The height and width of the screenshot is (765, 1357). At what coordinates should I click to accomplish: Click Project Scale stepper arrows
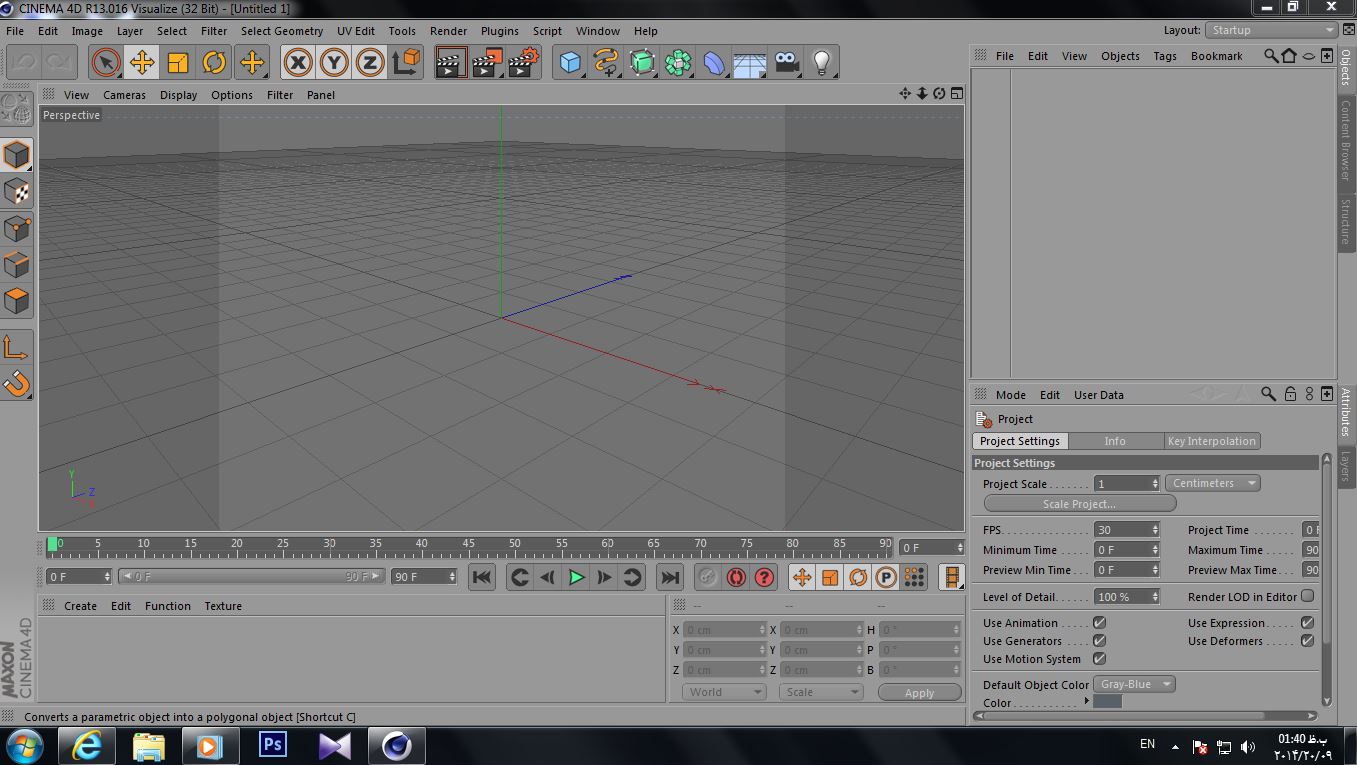click(x=1155, y=484)
